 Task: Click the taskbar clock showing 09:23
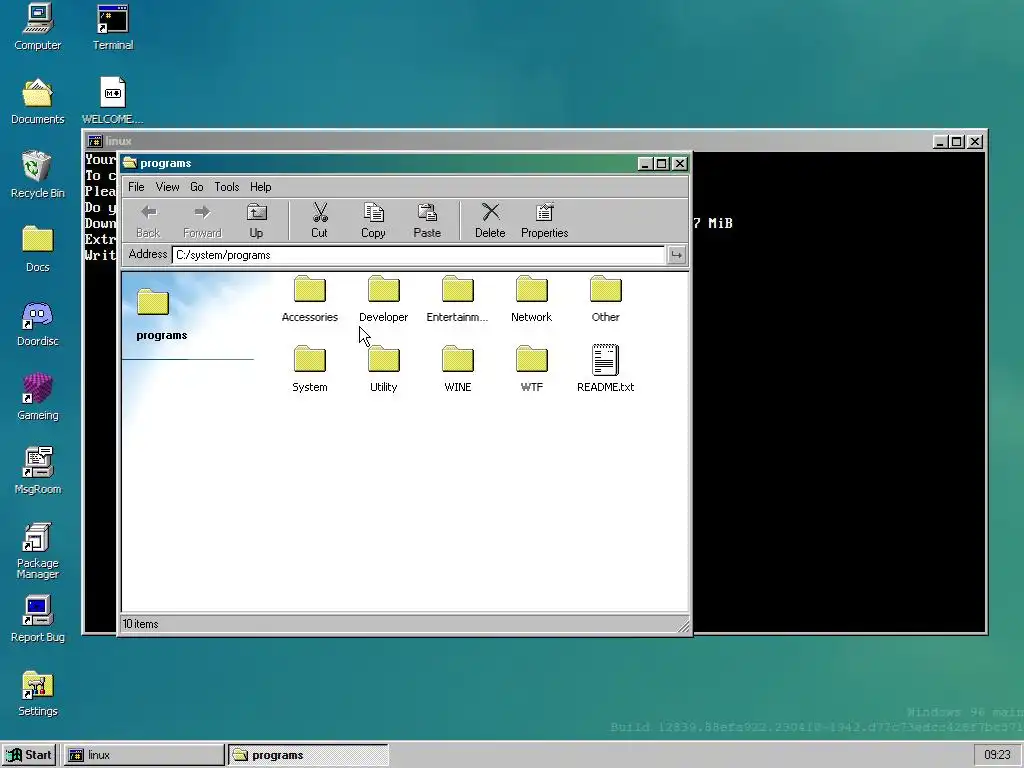pos(997,755)
